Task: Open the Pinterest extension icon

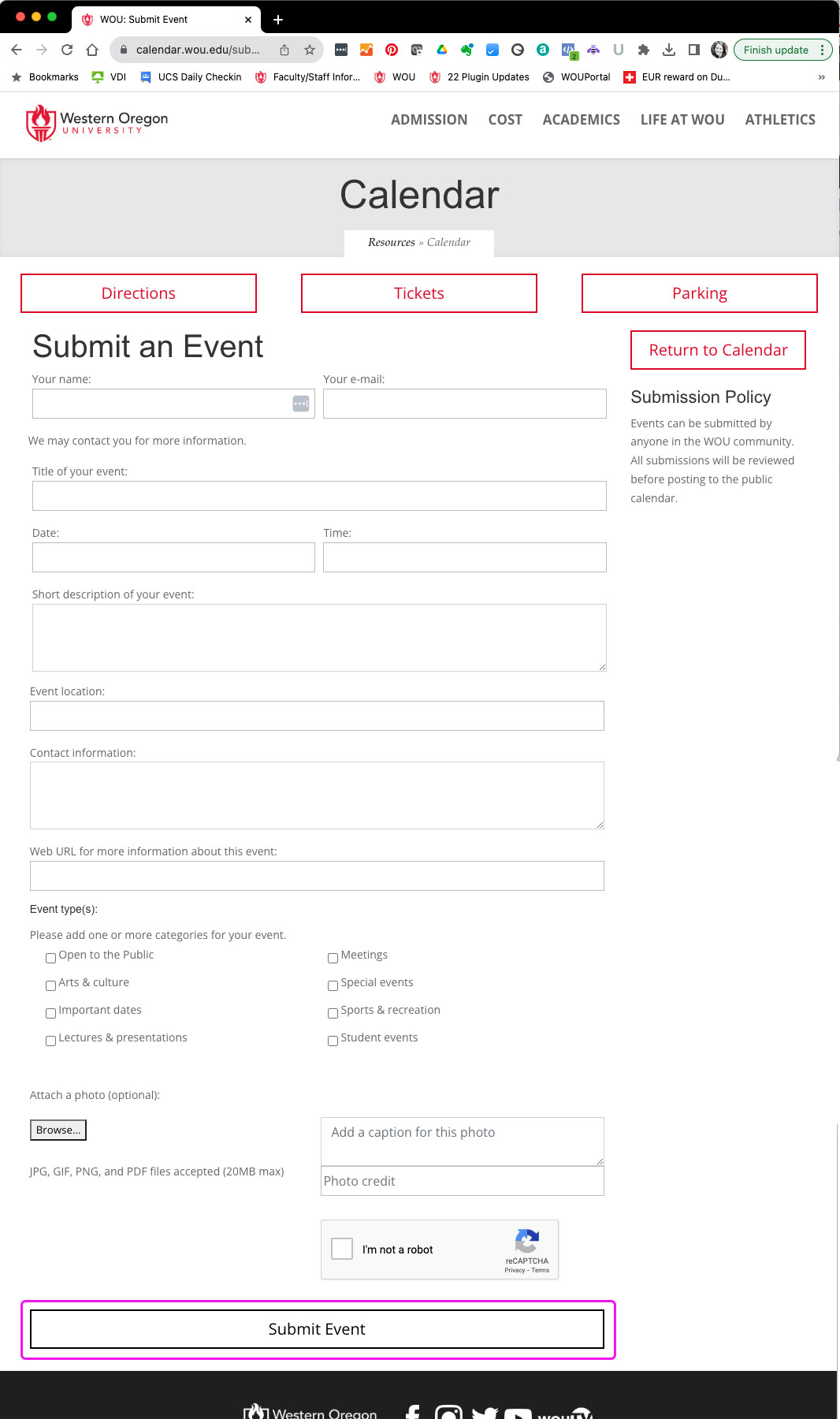Action: [392, 50]
